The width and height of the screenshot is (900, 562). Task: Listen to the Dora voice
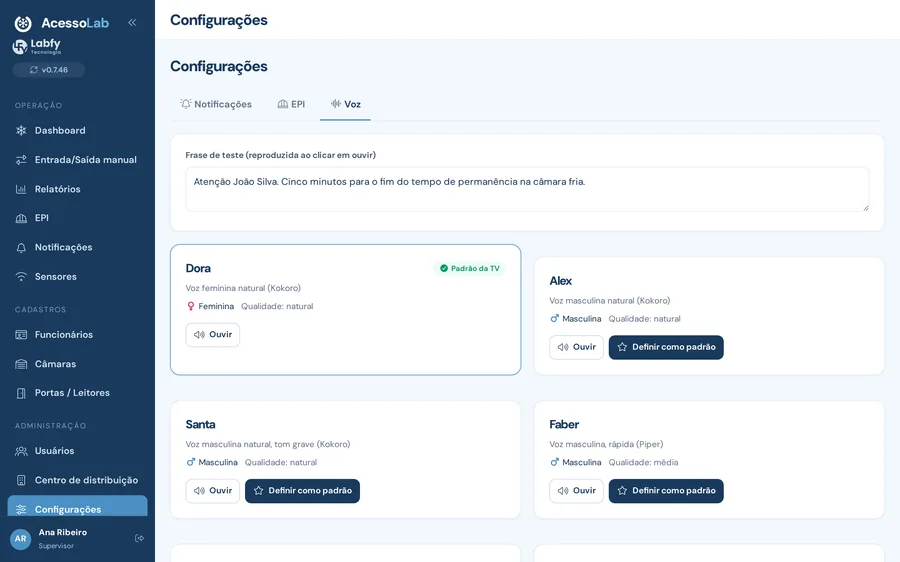213,335
